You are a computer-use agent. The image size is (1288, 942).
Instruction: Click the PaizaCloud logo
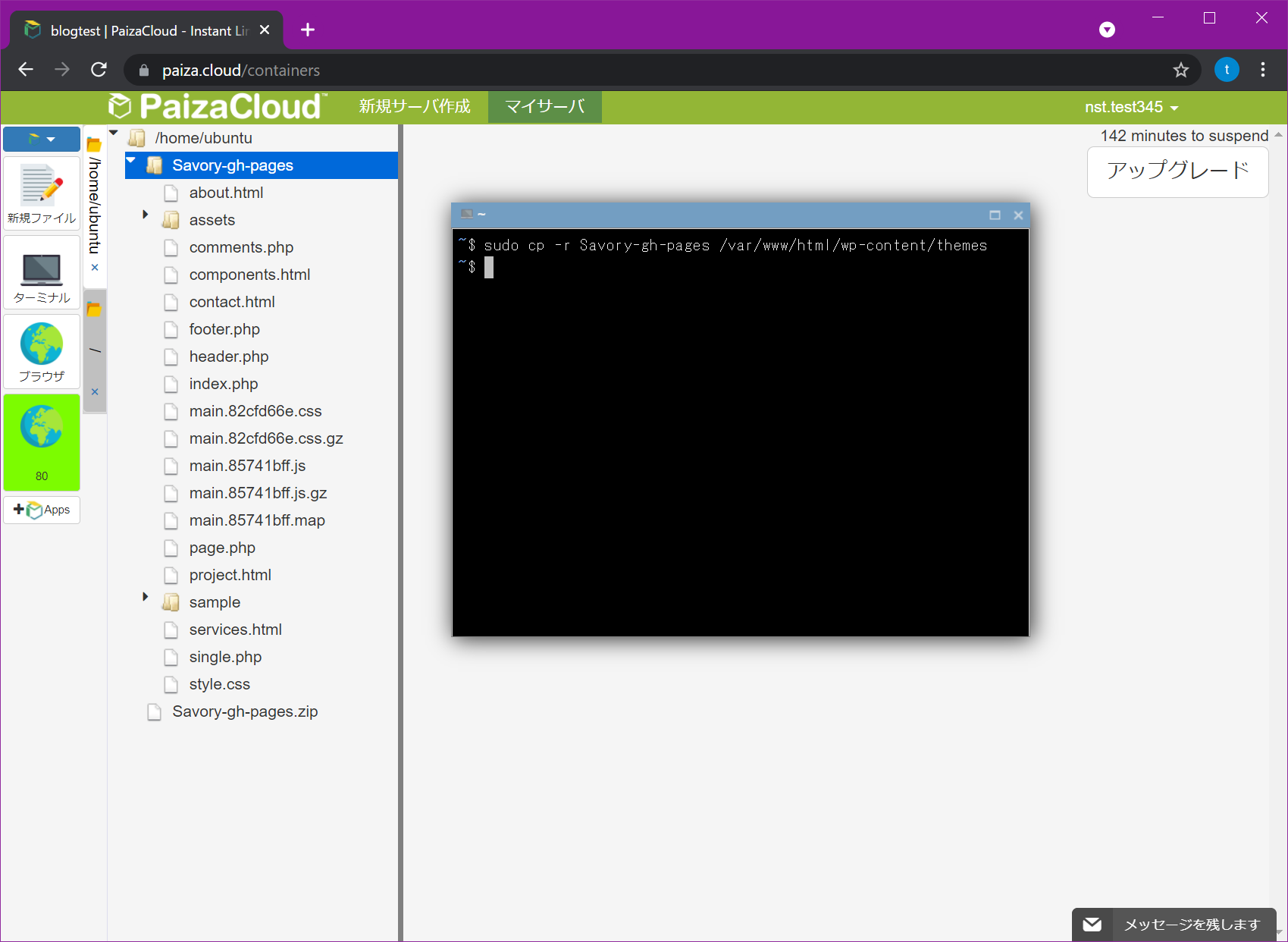tap(218, 107)
